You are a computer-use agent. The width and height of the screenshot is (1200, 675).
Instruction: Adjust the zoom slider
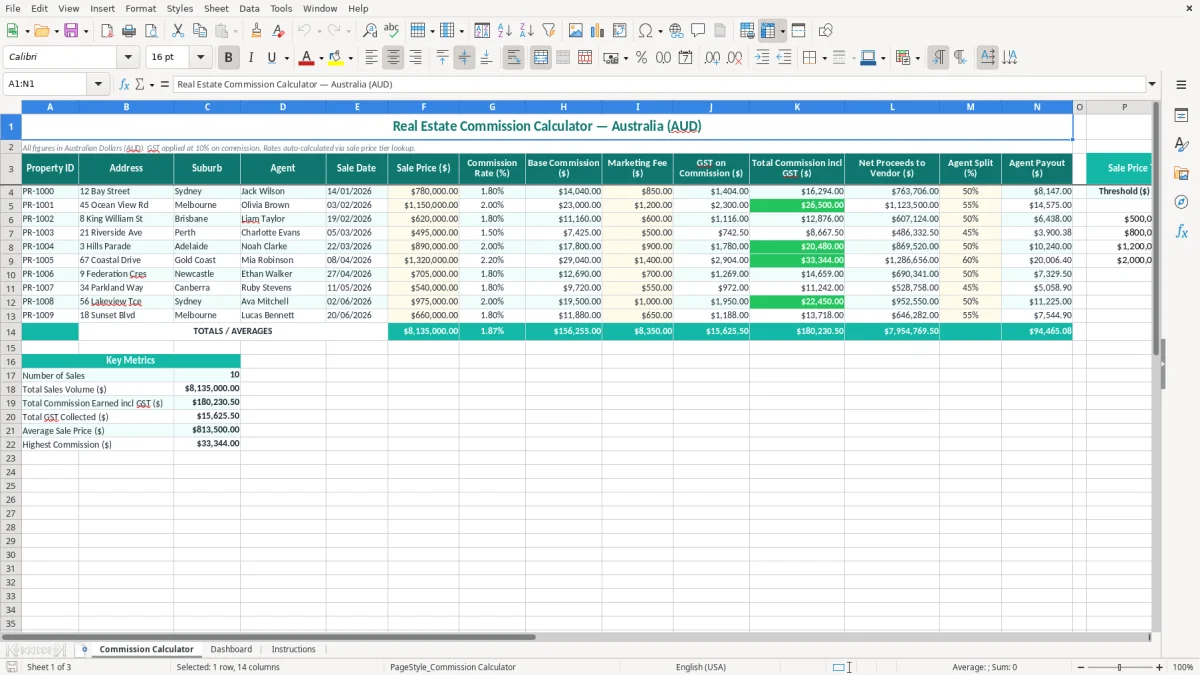click(1119, 667)
